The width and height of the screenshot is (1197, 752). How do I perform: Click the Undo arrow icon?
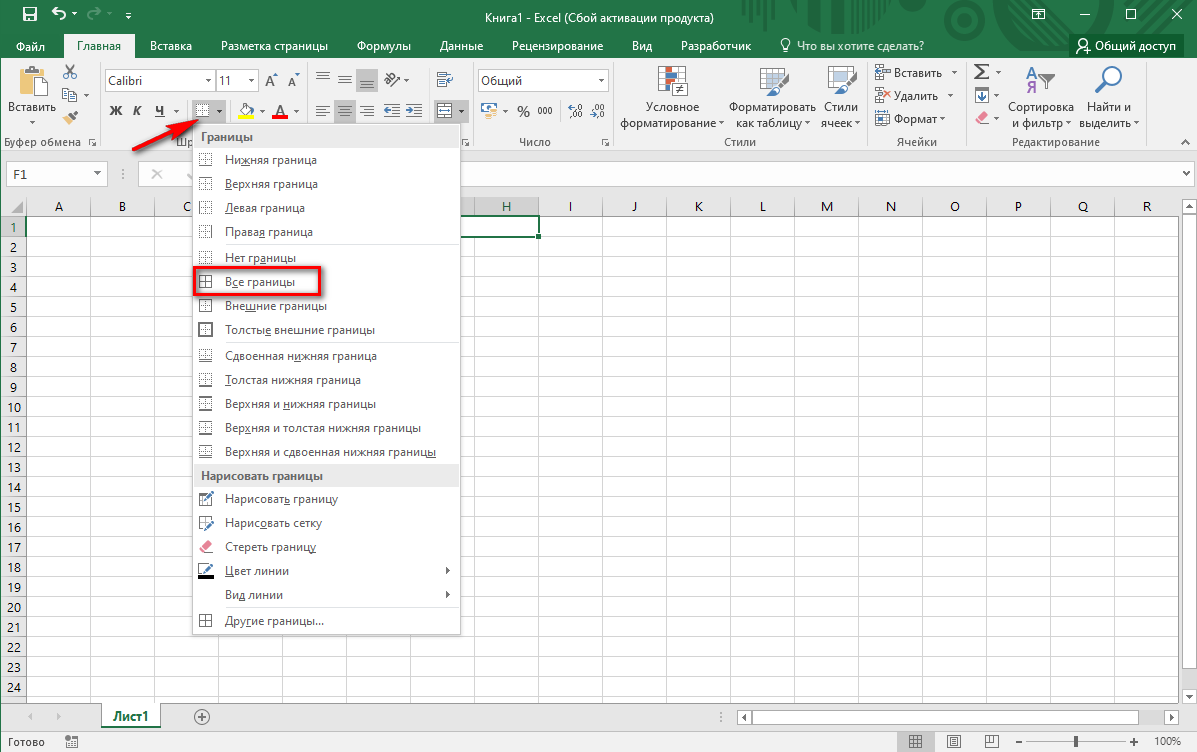(60, 15)
